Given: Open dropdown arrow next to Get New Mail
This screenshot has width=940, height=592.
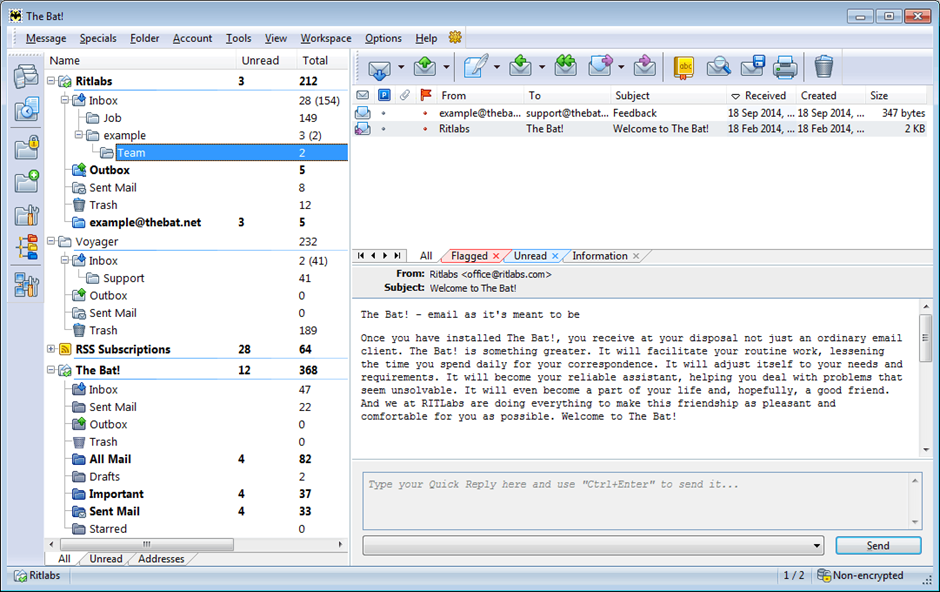Looking at the screenshot, I should pos(401,68).
